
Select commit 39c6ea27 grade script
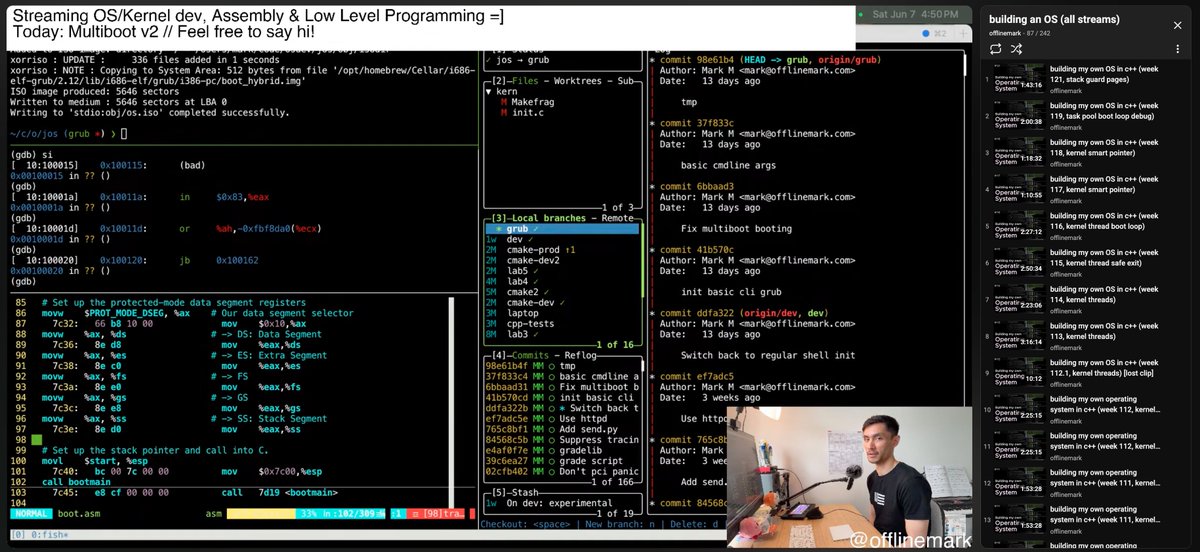click(x=561, y=460)
